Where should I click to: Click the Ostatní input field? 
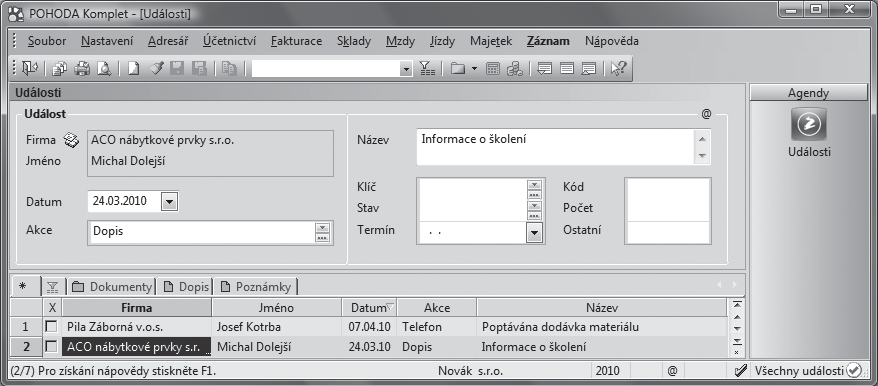click(668, 232)
